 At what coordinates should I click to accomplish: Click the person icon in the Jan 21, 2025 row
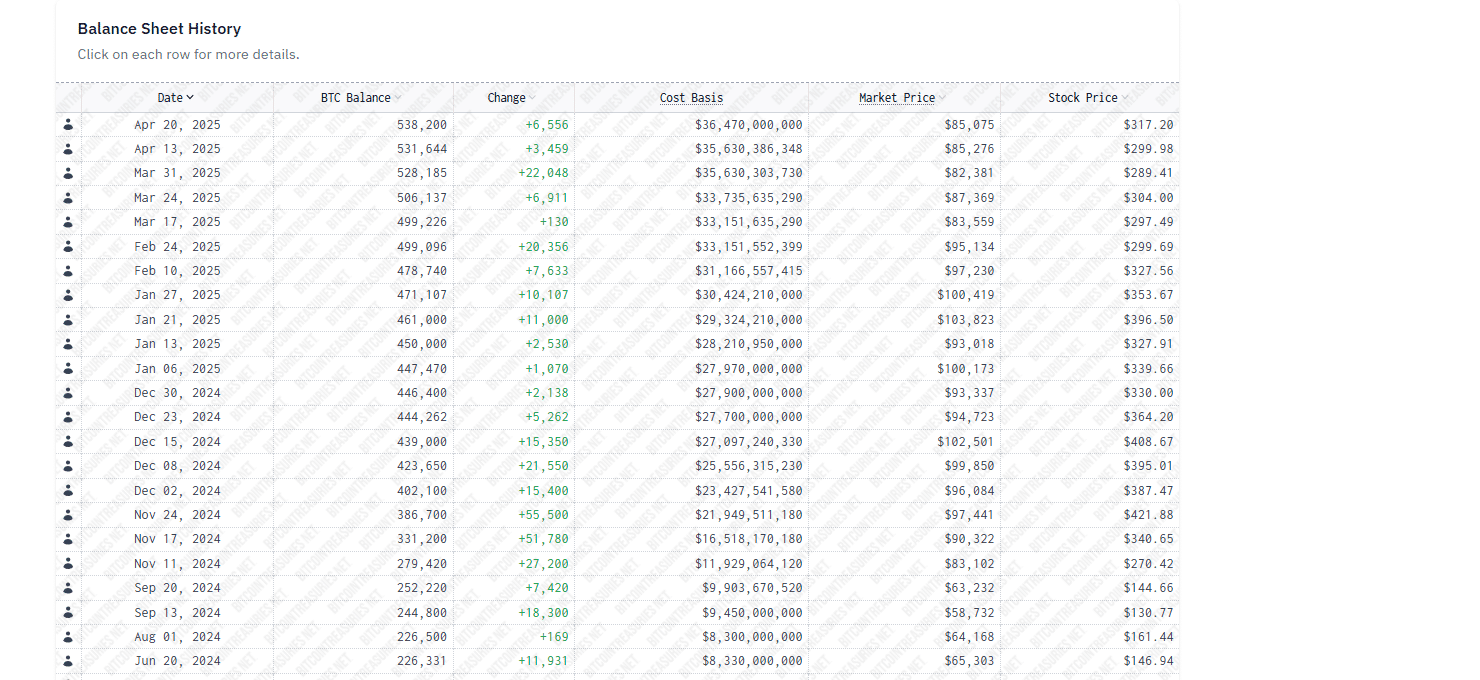[68, 320]
